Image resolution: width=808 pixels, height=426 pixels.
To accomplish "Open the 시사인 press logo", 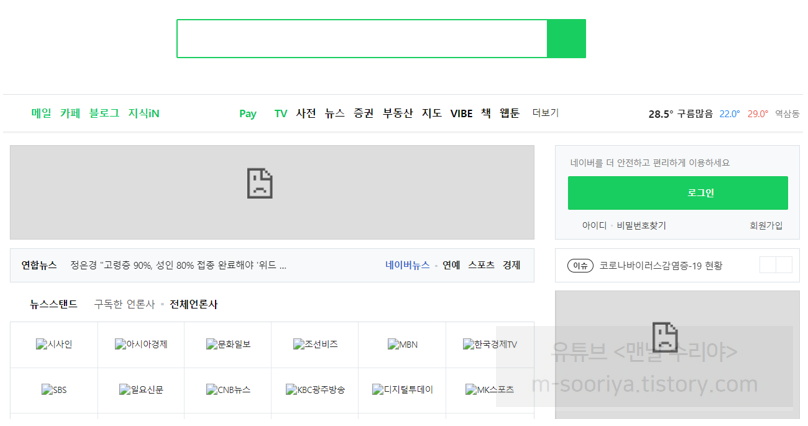I will click(x=54, y=345).
